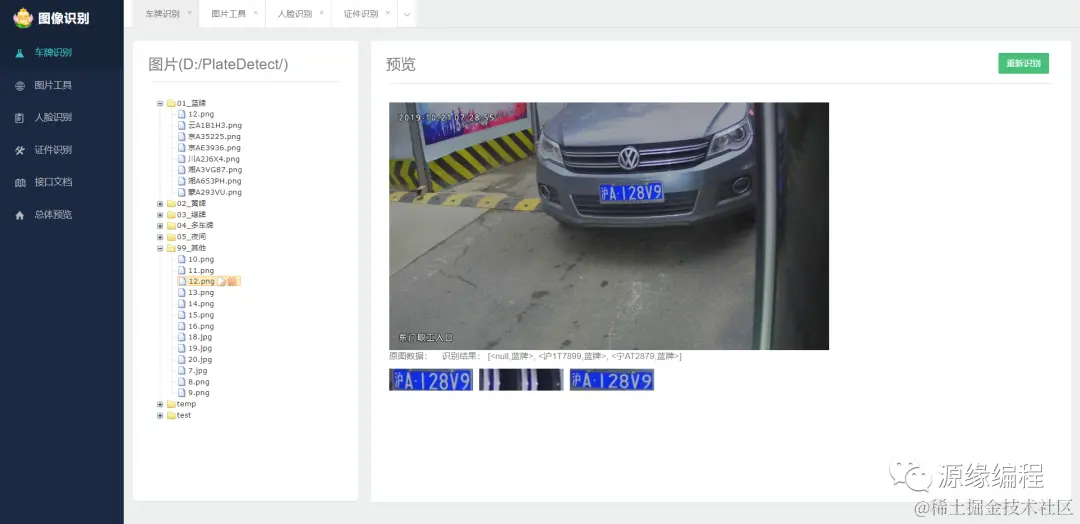This screenshot has height=524, width=1080.
Task: Collapse the 99_其他 folder node
Action: pos(160,248)
